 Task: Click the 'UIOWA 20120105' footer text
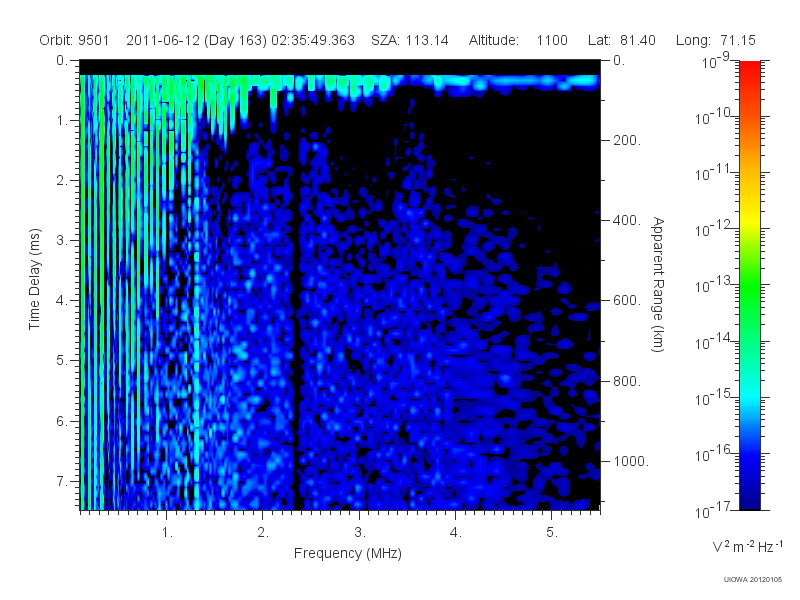(x=753, y=579)
